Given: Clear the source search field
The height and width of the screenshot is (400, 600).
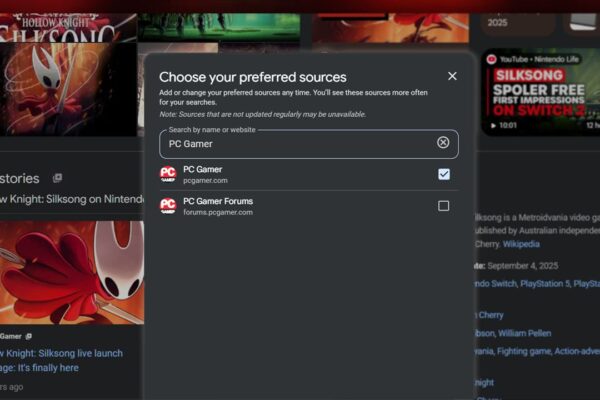Looking at the screenshot, I should pos(443,143).
